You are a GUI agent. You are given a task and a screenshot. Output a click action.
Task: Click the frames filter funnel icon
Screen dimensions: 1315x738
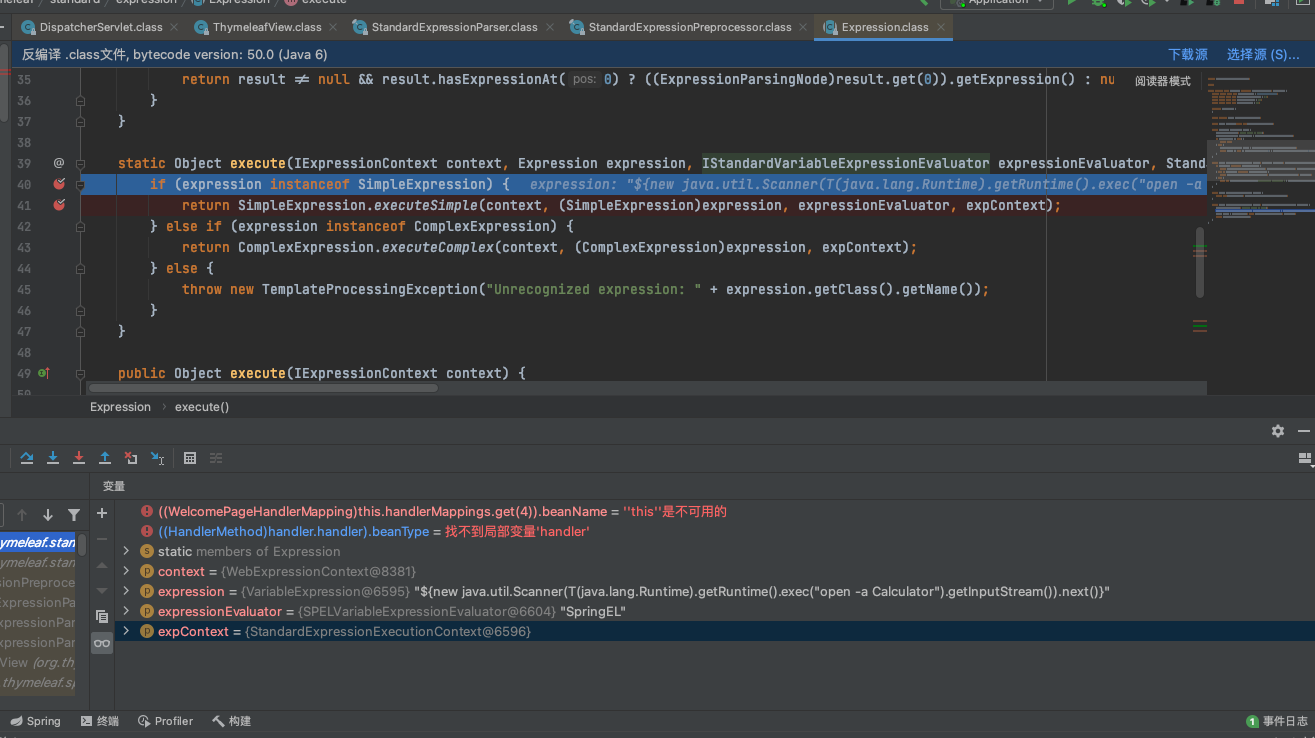[x=73, y=515]
